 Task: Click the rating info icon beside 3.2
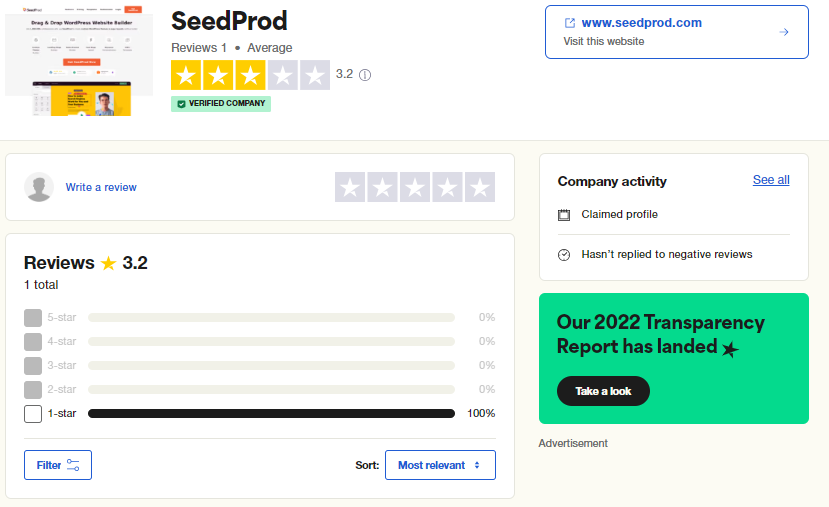(365, 75)
